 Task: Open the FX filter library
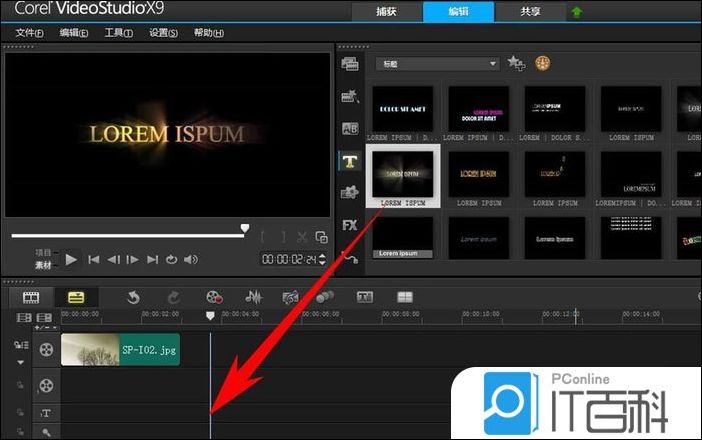pos(350,225)
